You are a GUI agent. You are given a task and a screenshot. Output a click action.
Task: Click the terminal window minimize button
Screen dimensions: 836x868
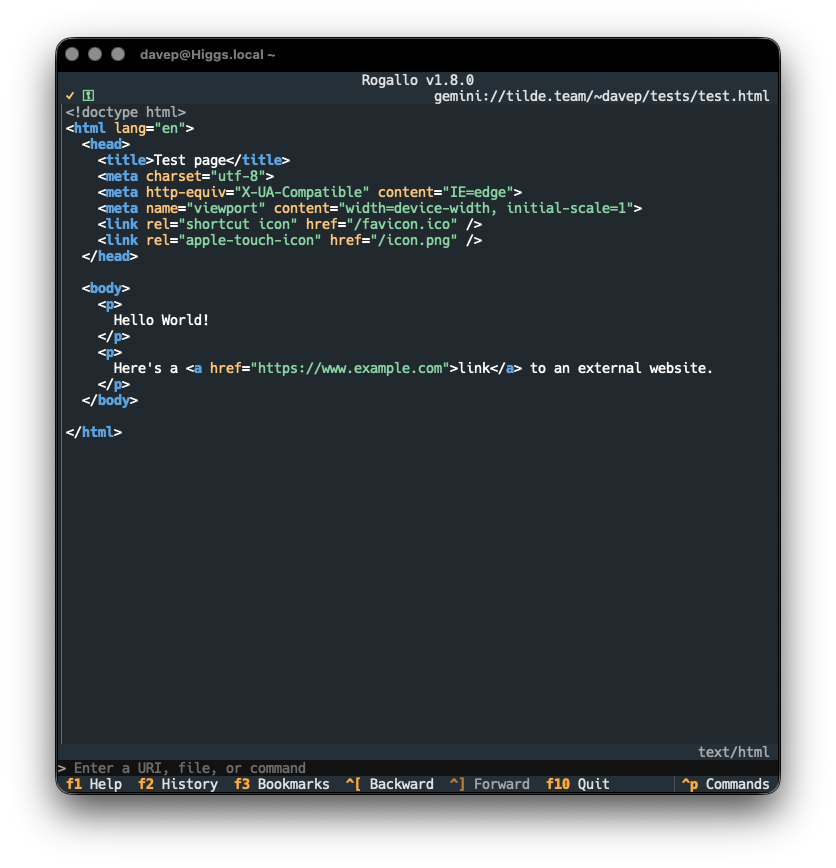(95, 54)
